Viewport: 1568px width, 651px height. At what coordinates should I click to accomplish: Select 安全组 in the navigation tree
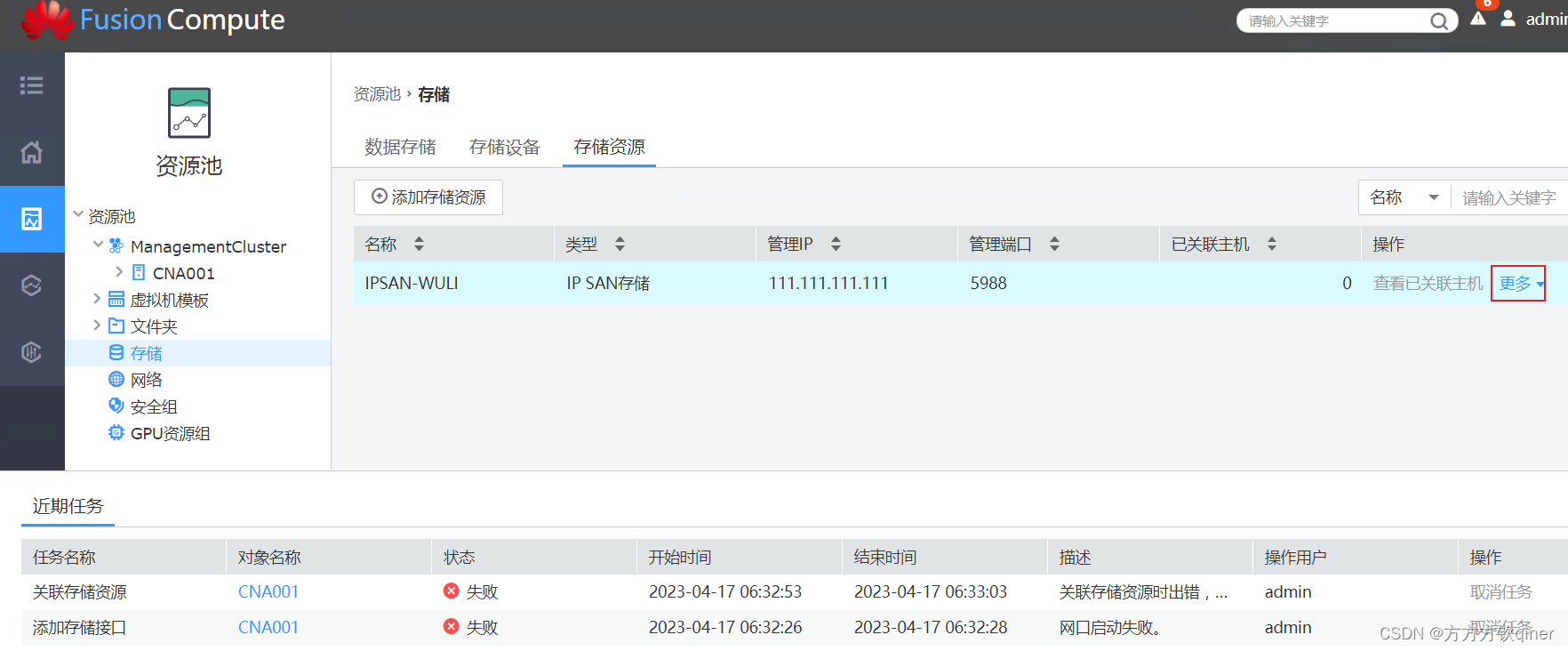tap(154, 406)
